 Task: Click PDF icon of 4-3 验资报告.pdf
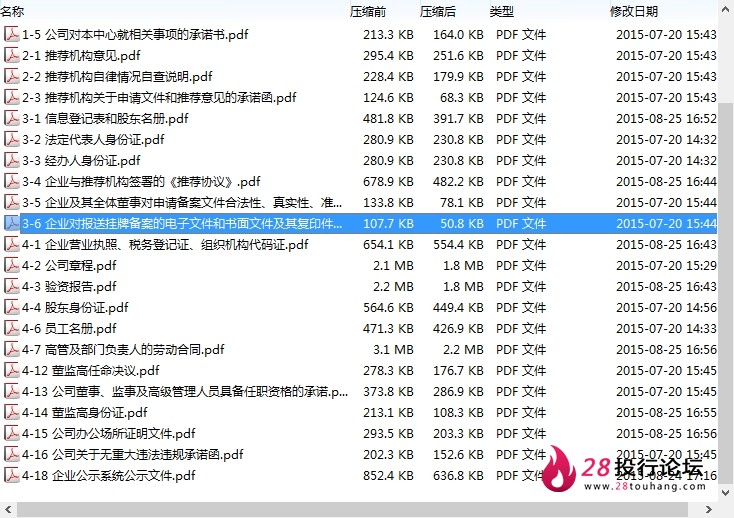pos(11,286)
